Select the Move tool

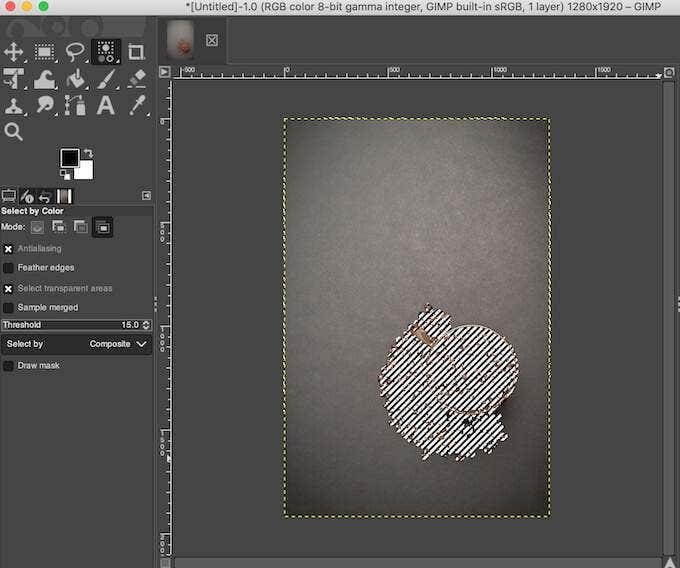click(x=14, y=51)
